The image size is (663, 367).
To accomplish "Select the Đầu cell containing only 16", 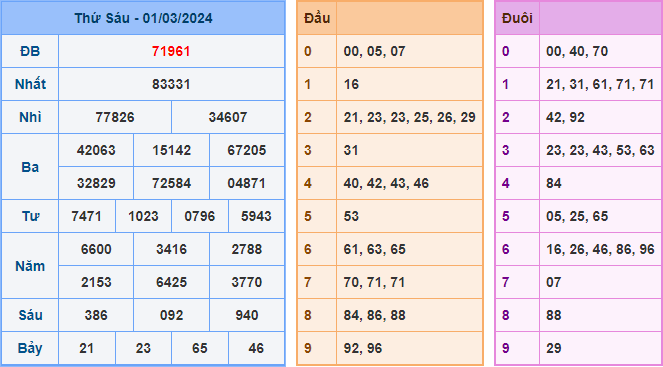I will click(x=409, y=84).
